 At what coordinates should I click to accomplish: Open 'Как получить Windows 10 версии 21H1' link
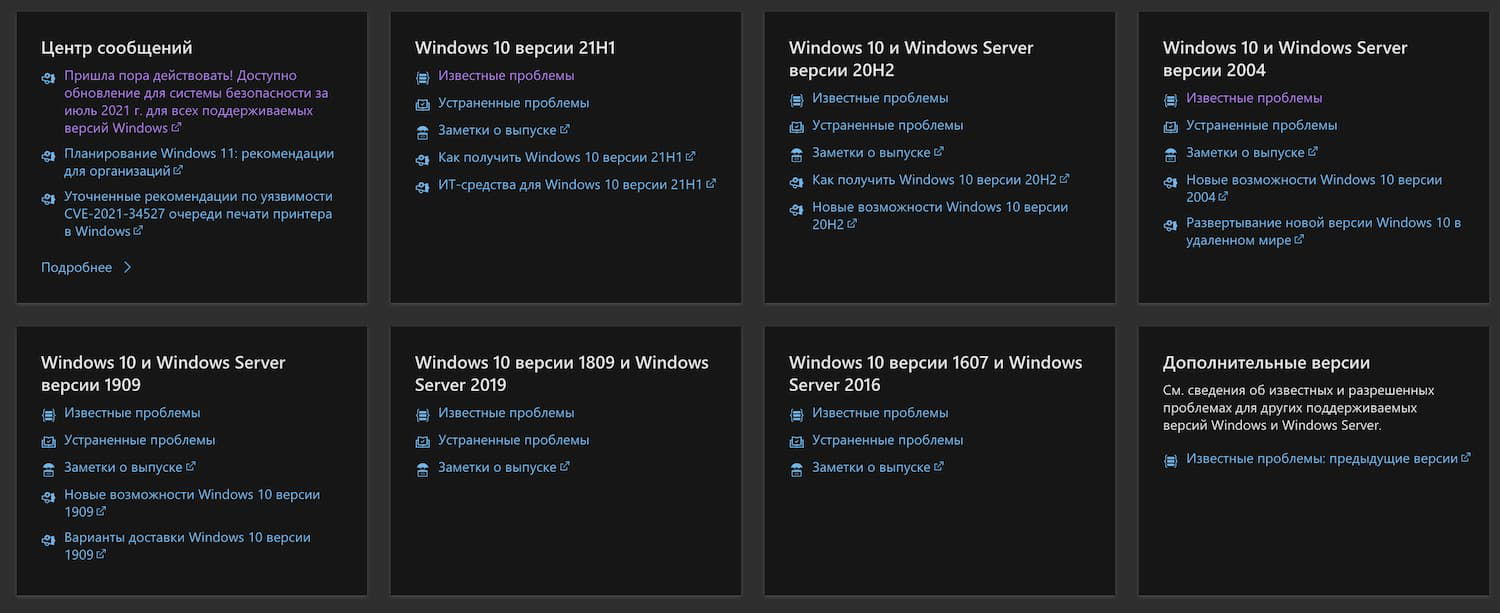[x=559, y=157]
